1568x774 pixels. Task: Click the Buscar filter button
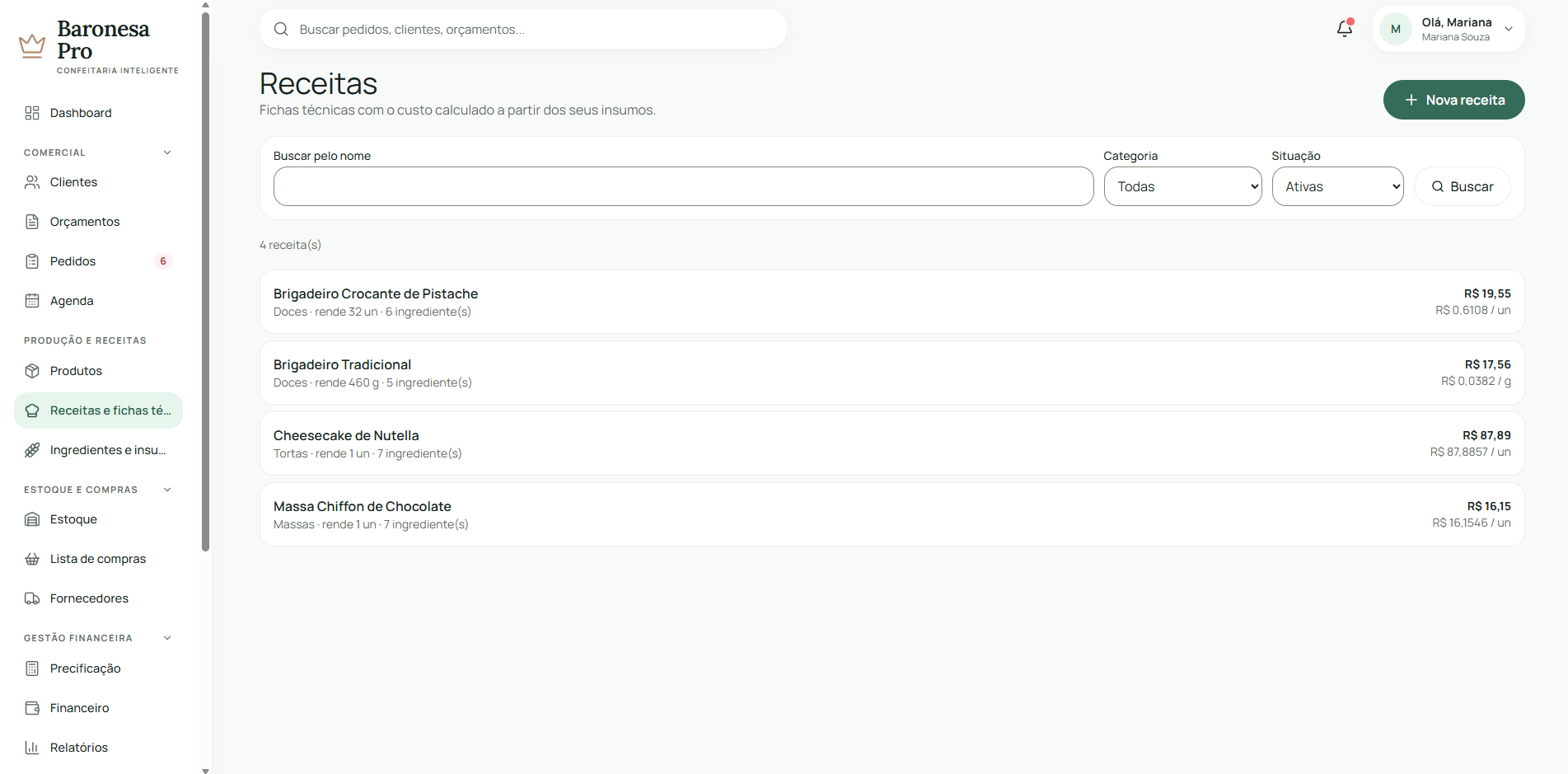click(x=1462, y=186)
